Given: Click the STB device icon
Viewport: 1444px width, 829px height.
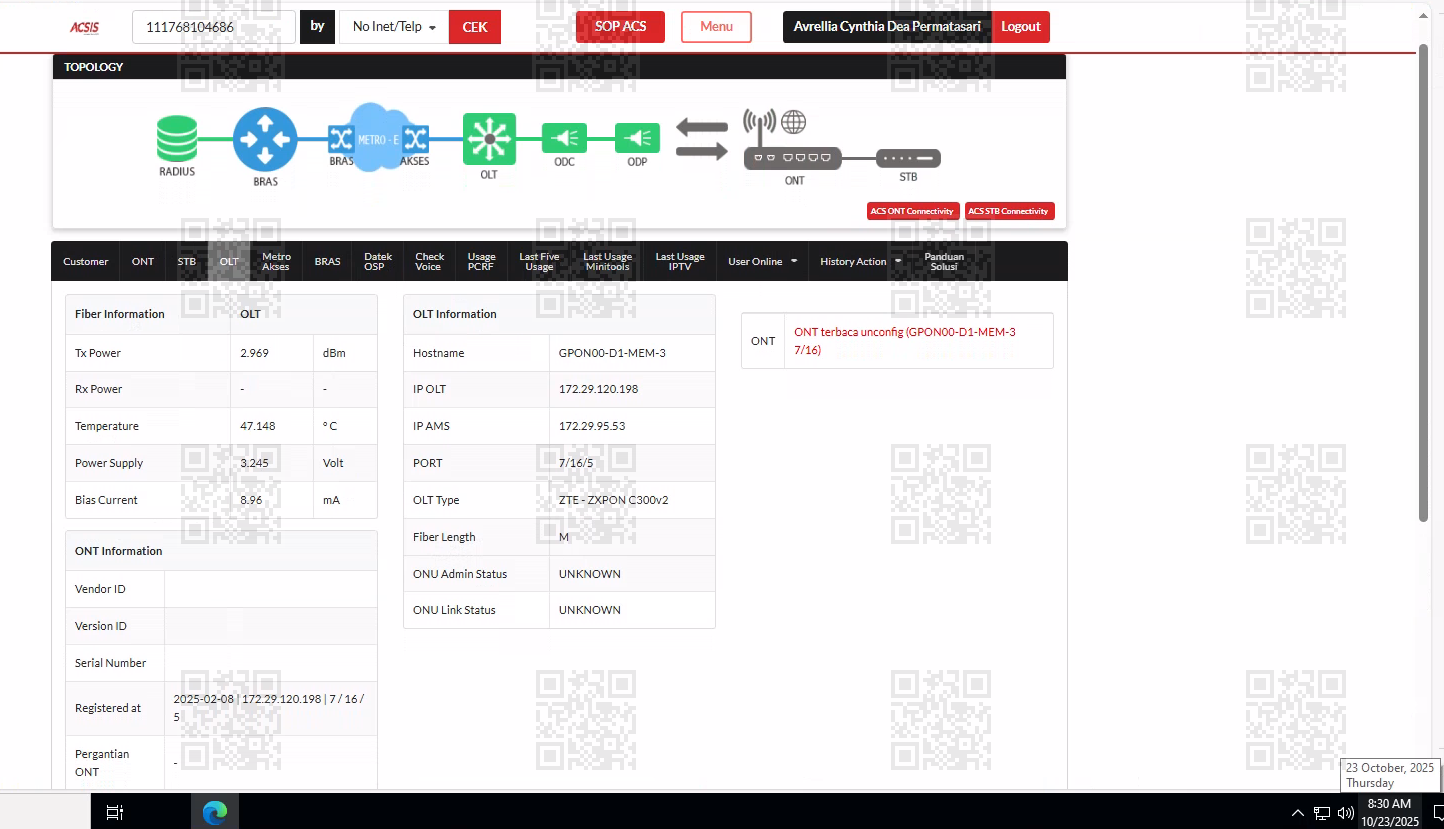Looking at the screenshot, I should (x=908, y=158).
